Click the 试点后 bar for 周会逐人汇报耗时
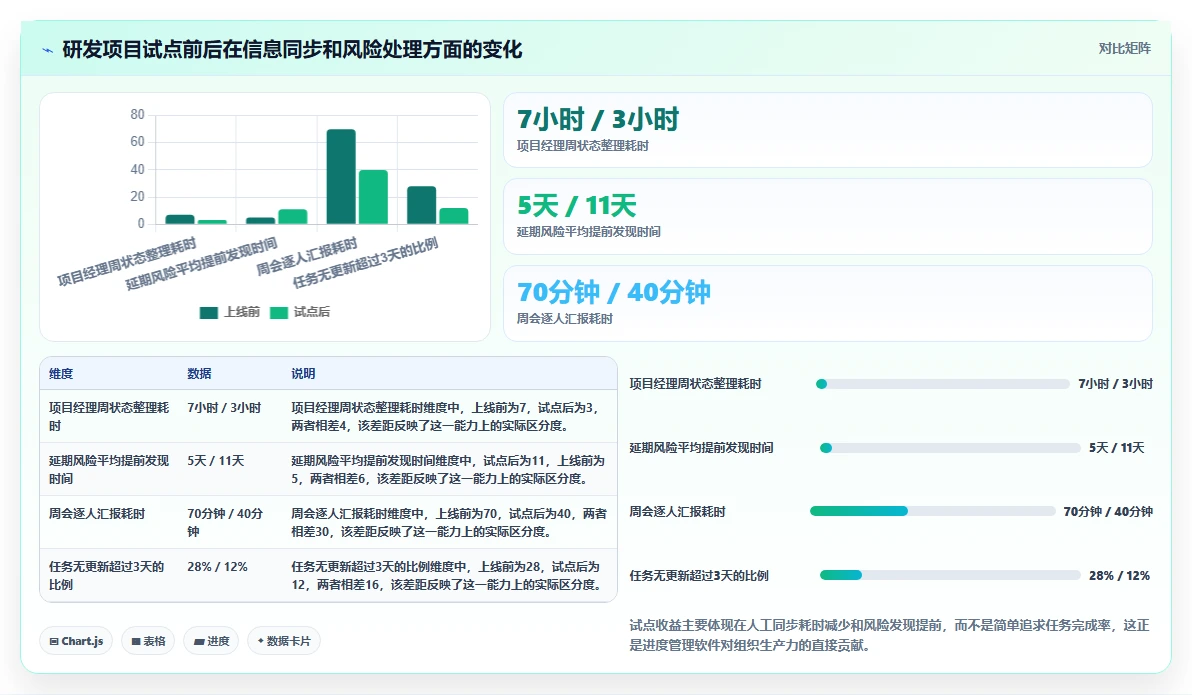Screen dimensions: 1192x695 click(373, 197)
